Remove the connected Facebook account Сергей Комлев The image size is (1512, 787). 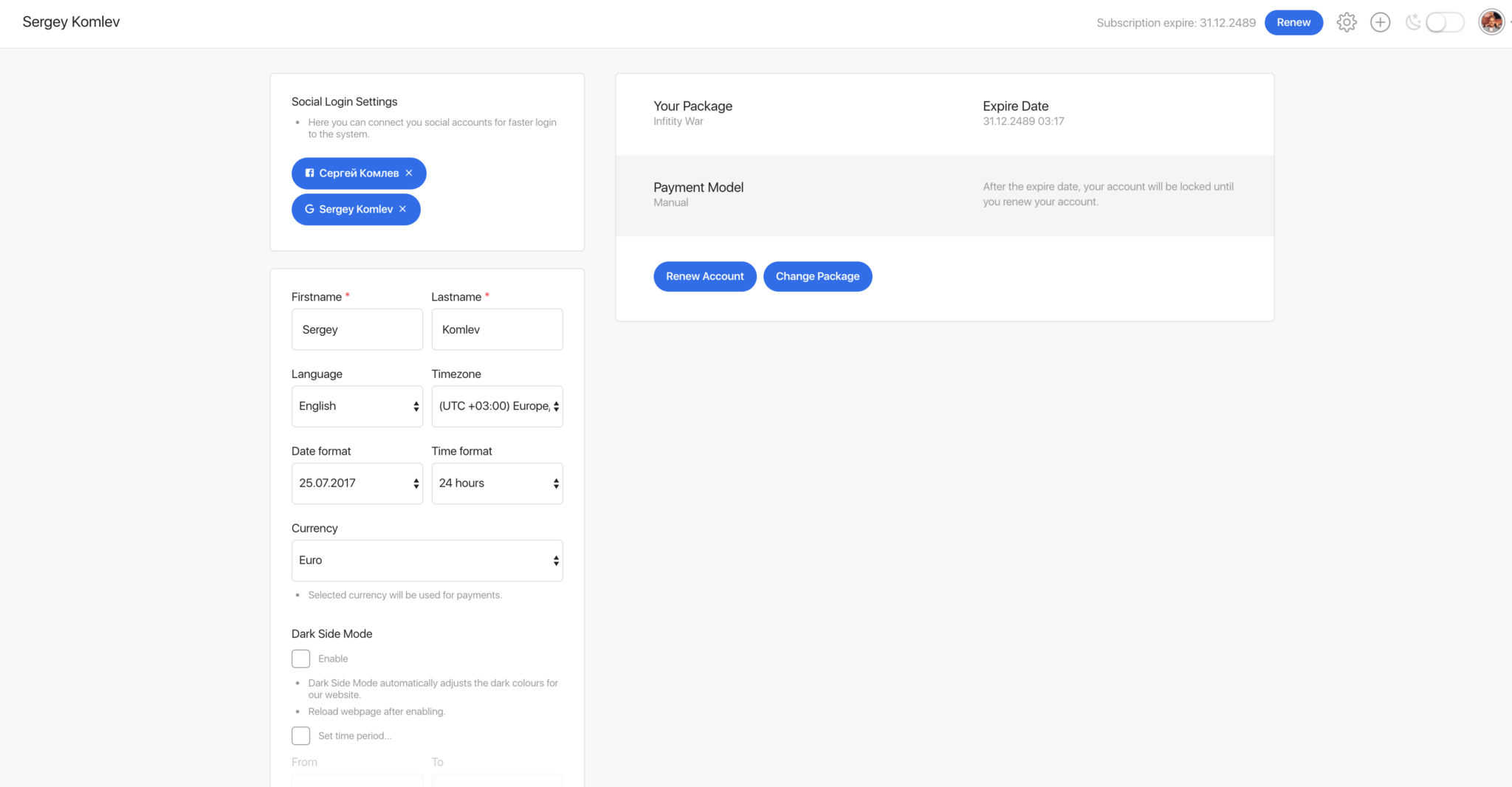click(409, 173)
